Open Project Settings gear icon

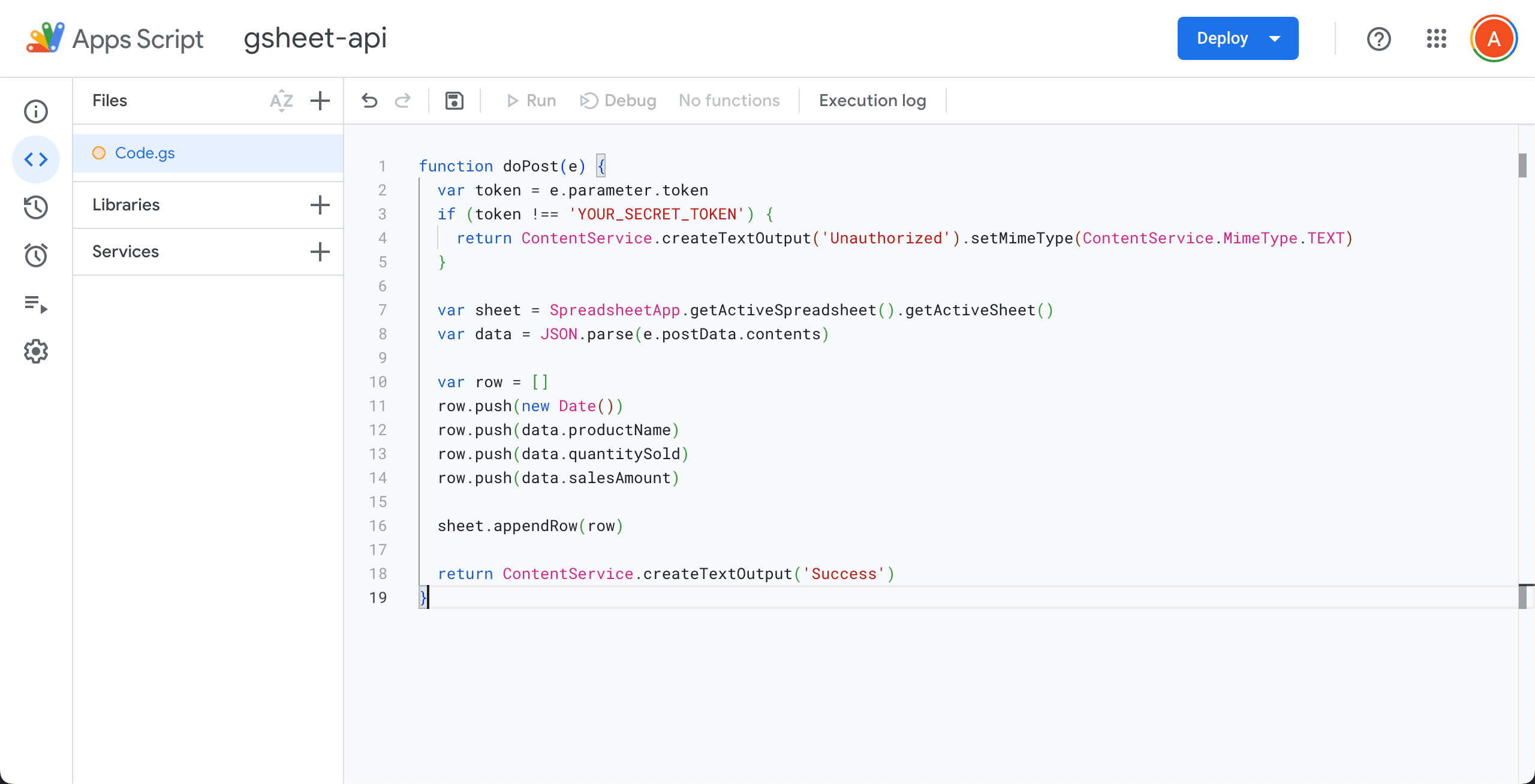[x=36, y=352]
